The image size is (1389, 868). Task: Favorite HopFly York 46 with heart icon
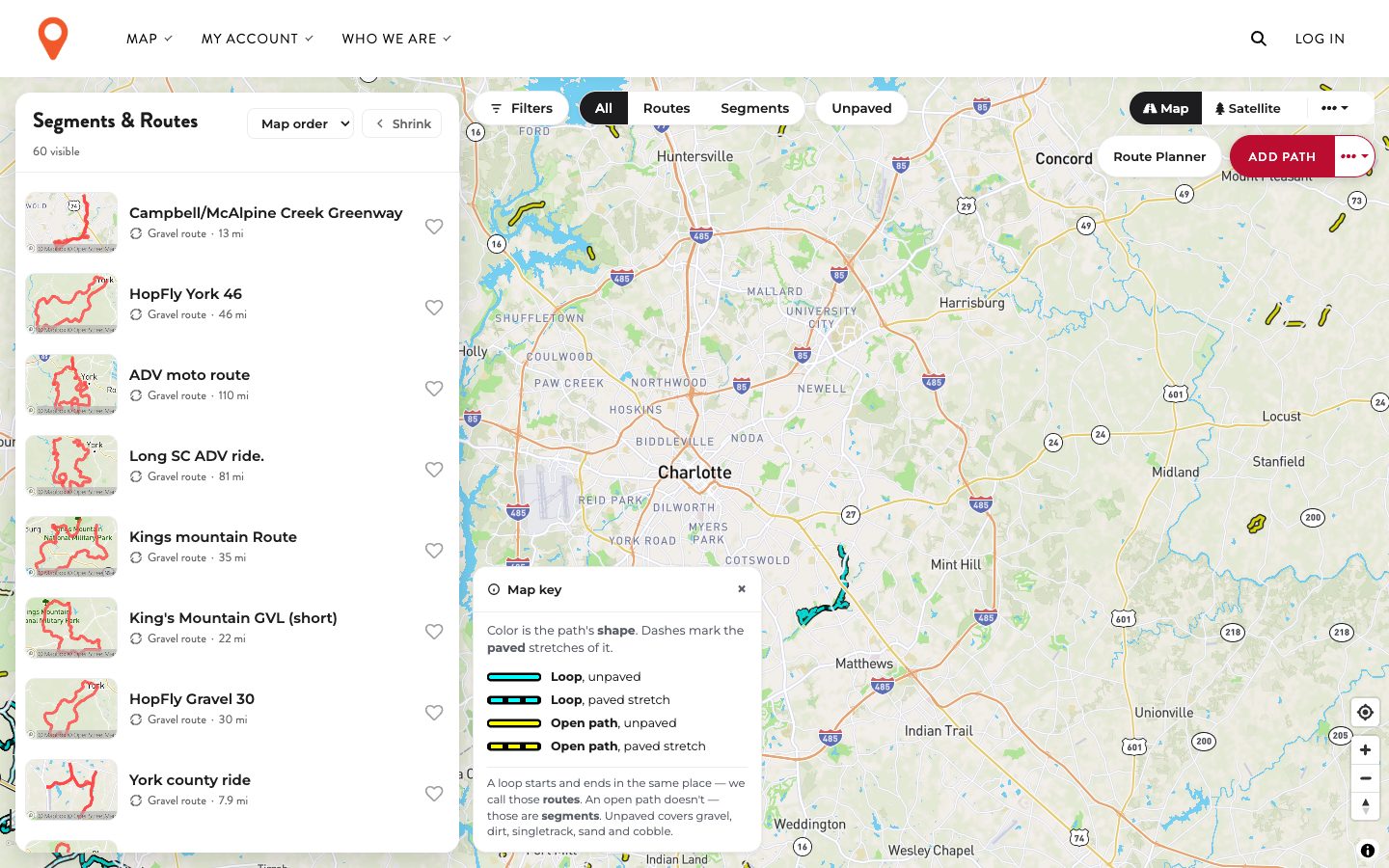point(434,308)
